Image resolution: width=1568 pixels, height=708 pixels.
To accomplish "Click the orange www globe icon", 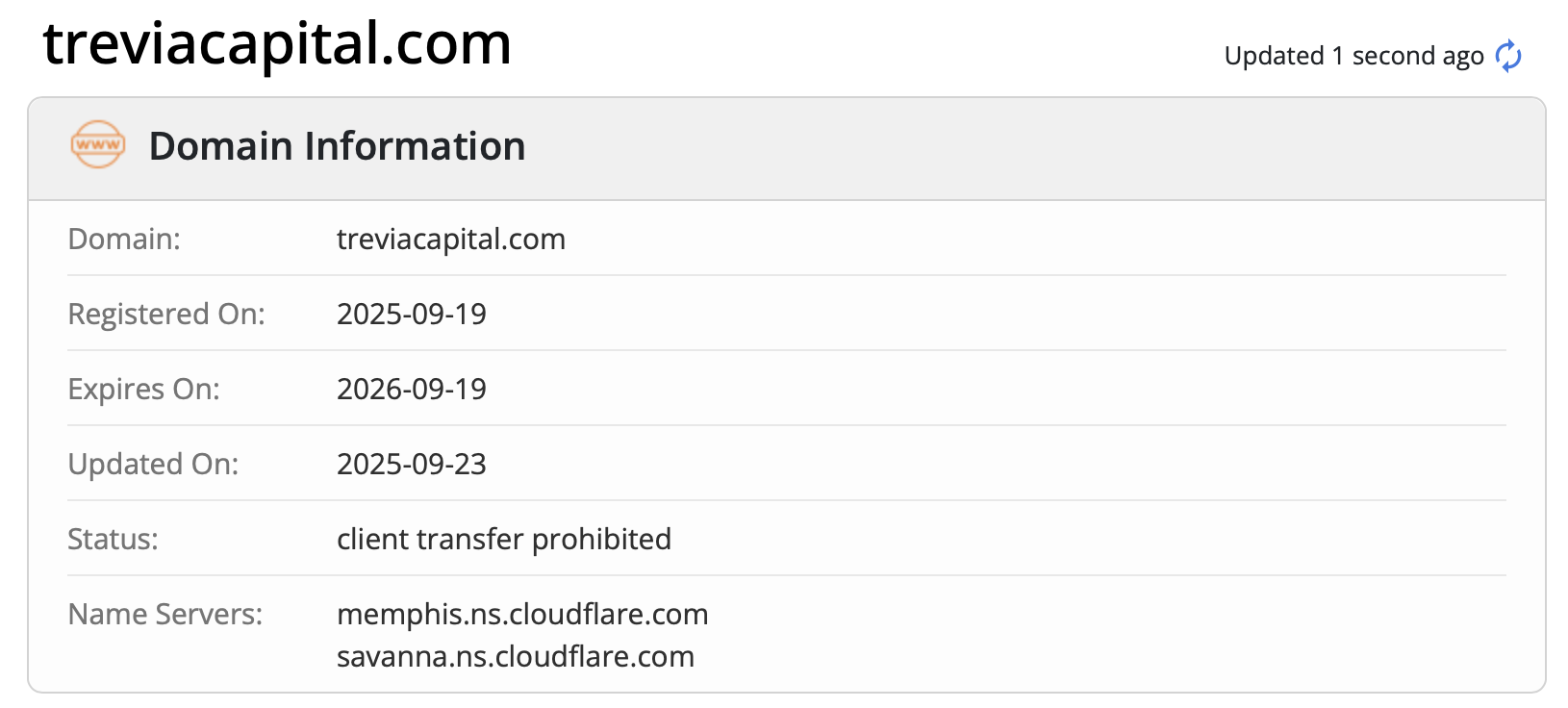I will point(97,145).
